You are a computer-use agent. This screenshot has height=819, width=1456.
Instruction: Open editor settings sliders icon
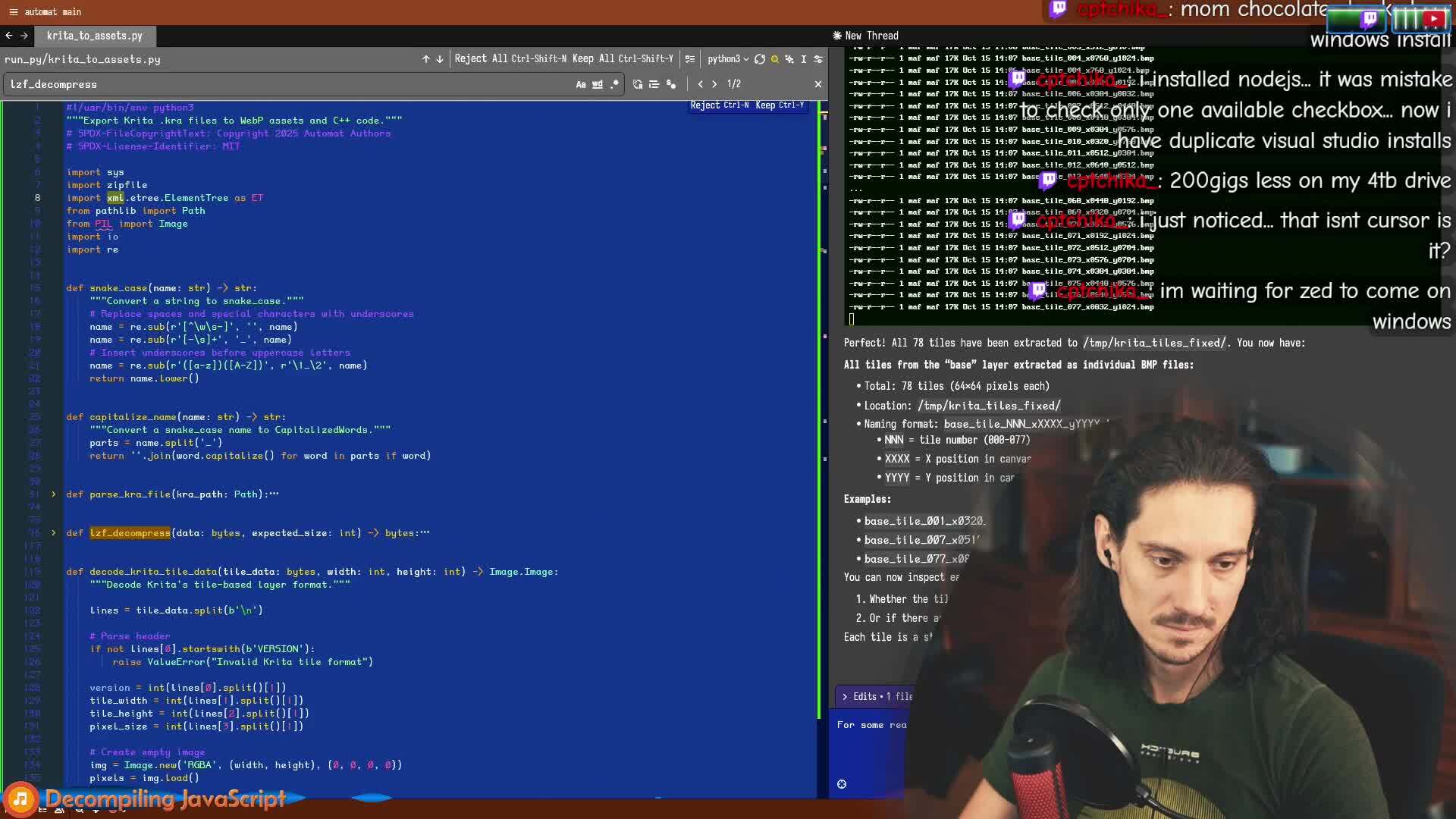818,59
